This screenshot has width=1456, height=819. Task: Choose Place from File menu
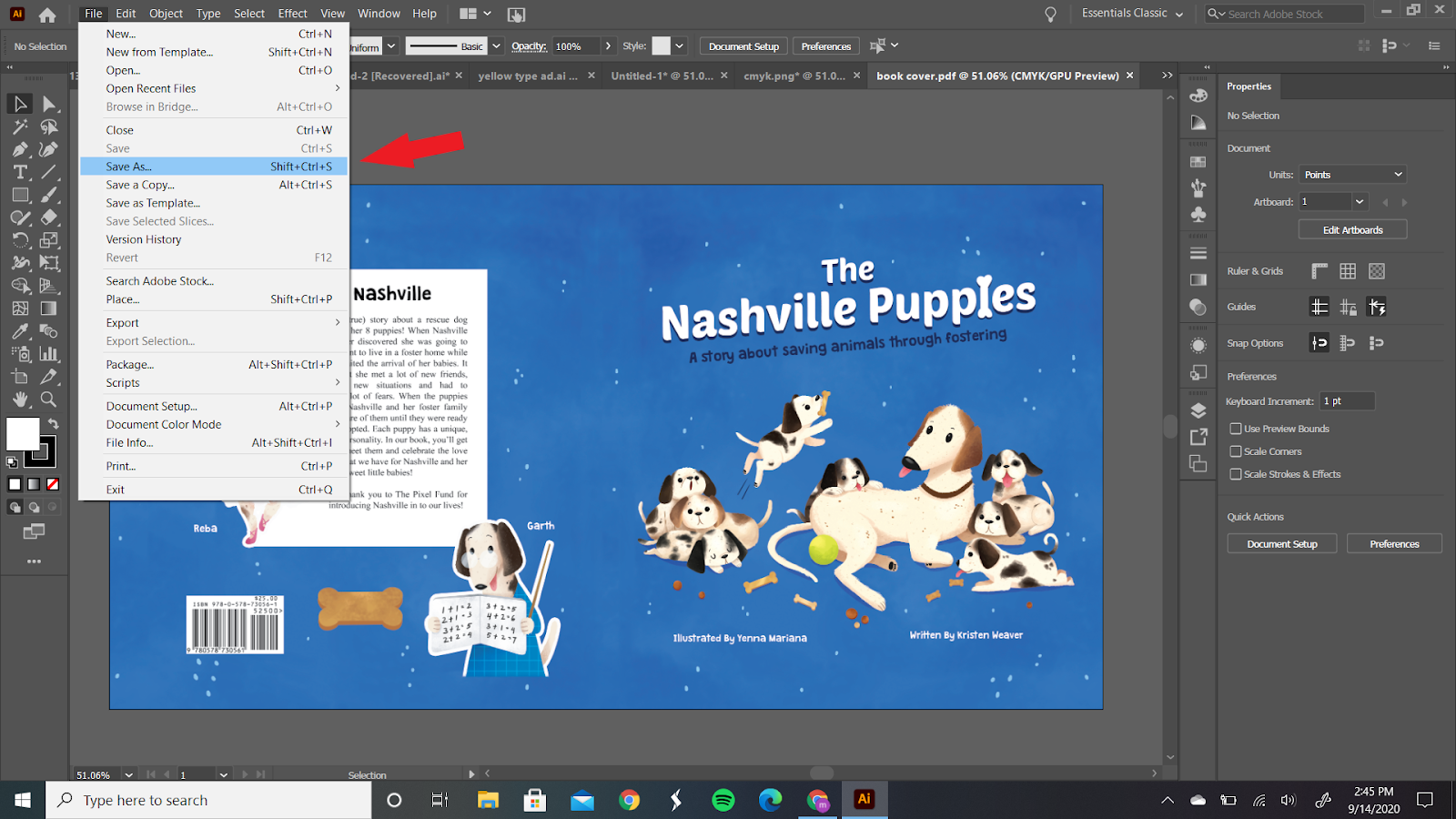pos(214,299)
